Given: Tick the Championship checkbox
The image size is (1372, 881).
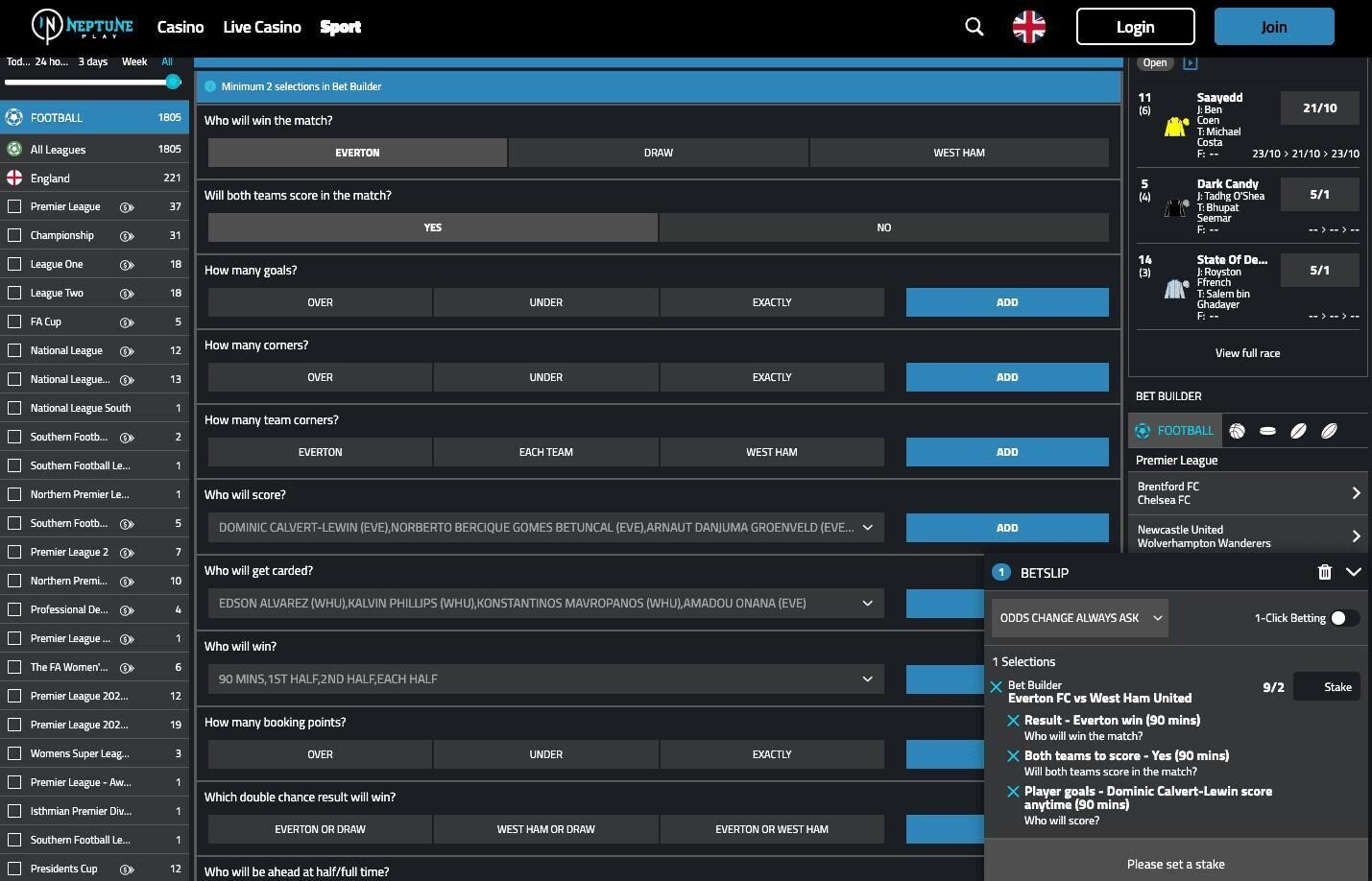Looking at the screenshot, I should tap(14, 235).
